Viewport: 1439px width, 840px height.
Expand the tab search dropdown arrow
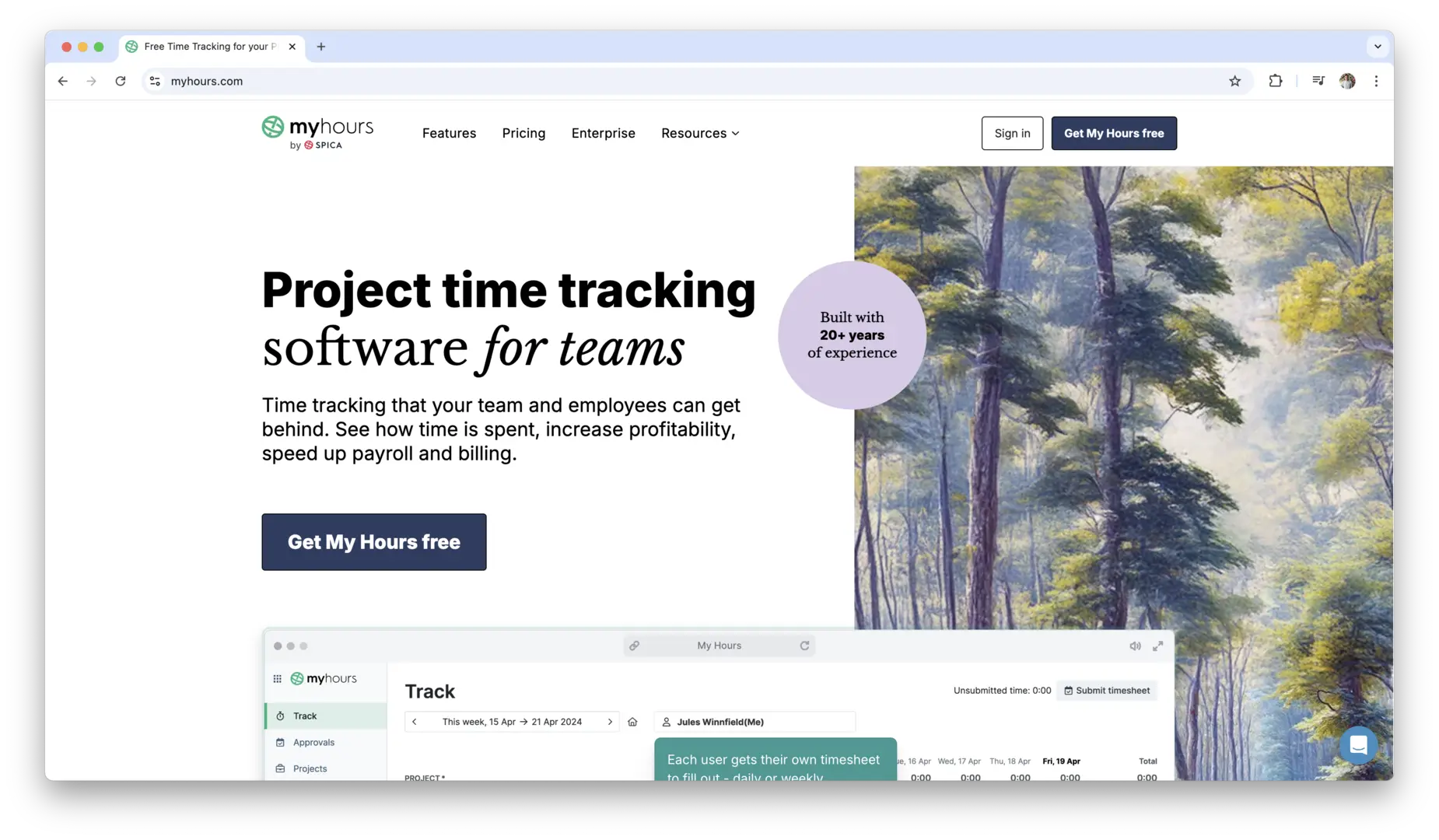click(x=1378, y=47)
